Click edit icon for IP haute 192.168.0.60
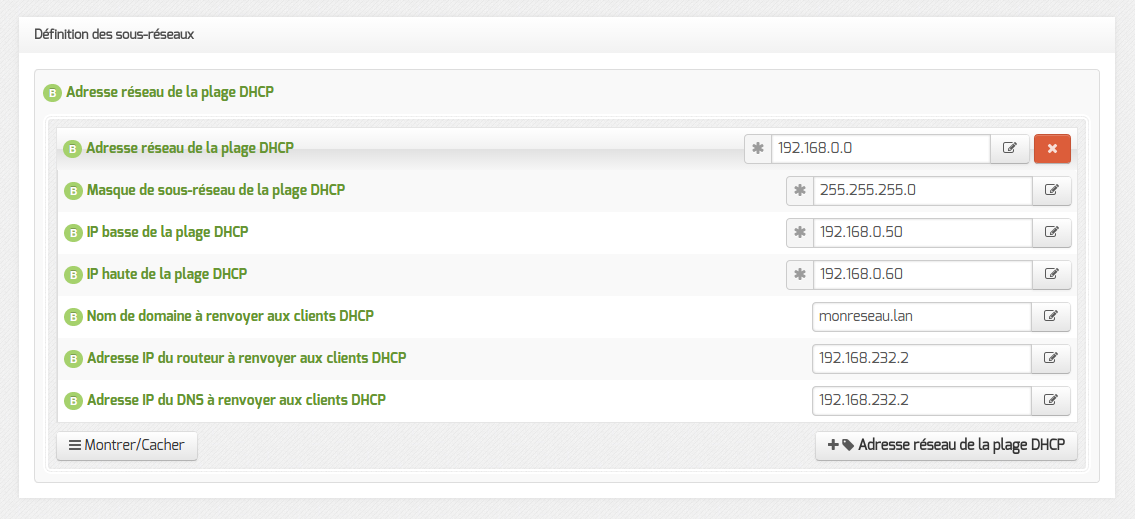This screenshot has height=519, width=1135. (1052, 274)
